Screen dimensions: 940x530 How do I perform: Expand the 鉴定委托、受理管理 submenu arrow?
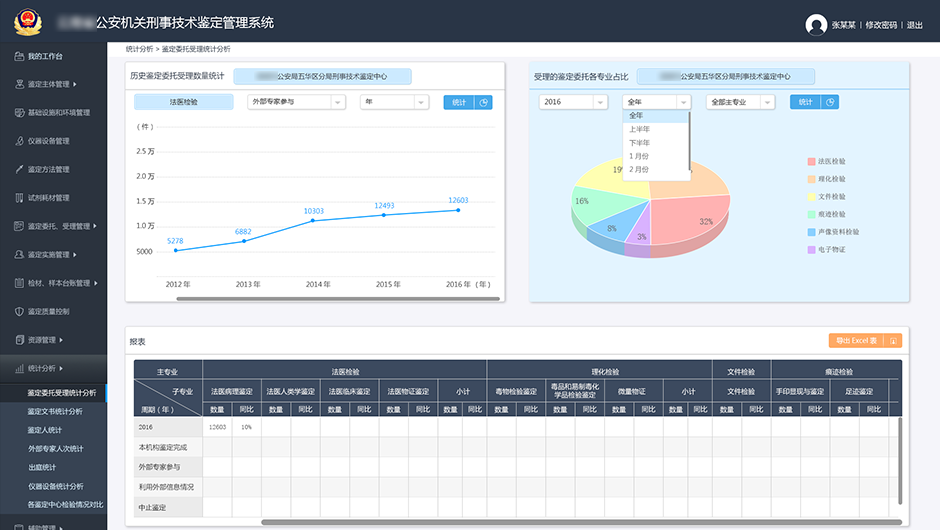coord(95,226)
